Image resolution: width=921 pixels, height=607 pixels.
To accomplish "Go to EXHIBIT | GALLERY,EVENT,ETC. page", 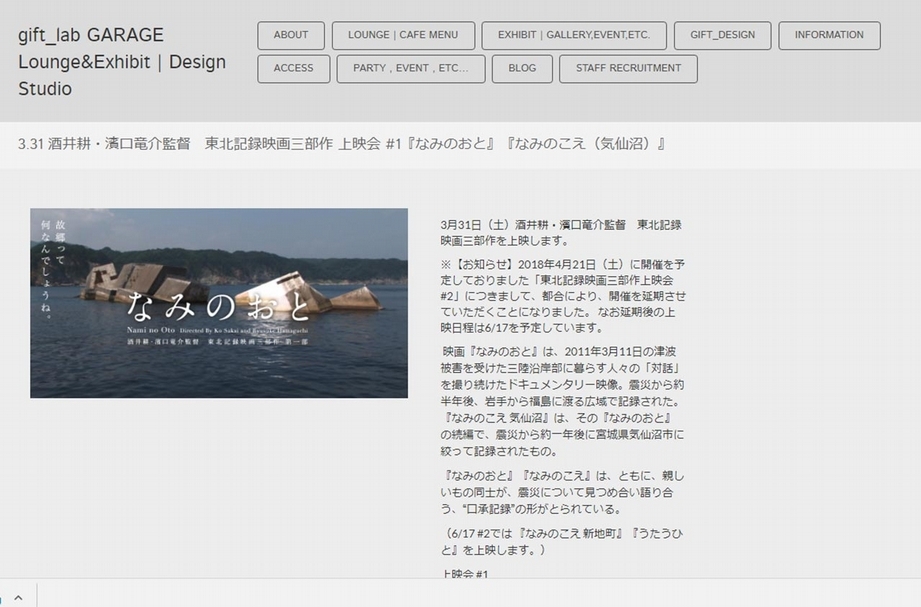I will click(x=574, y=35).
